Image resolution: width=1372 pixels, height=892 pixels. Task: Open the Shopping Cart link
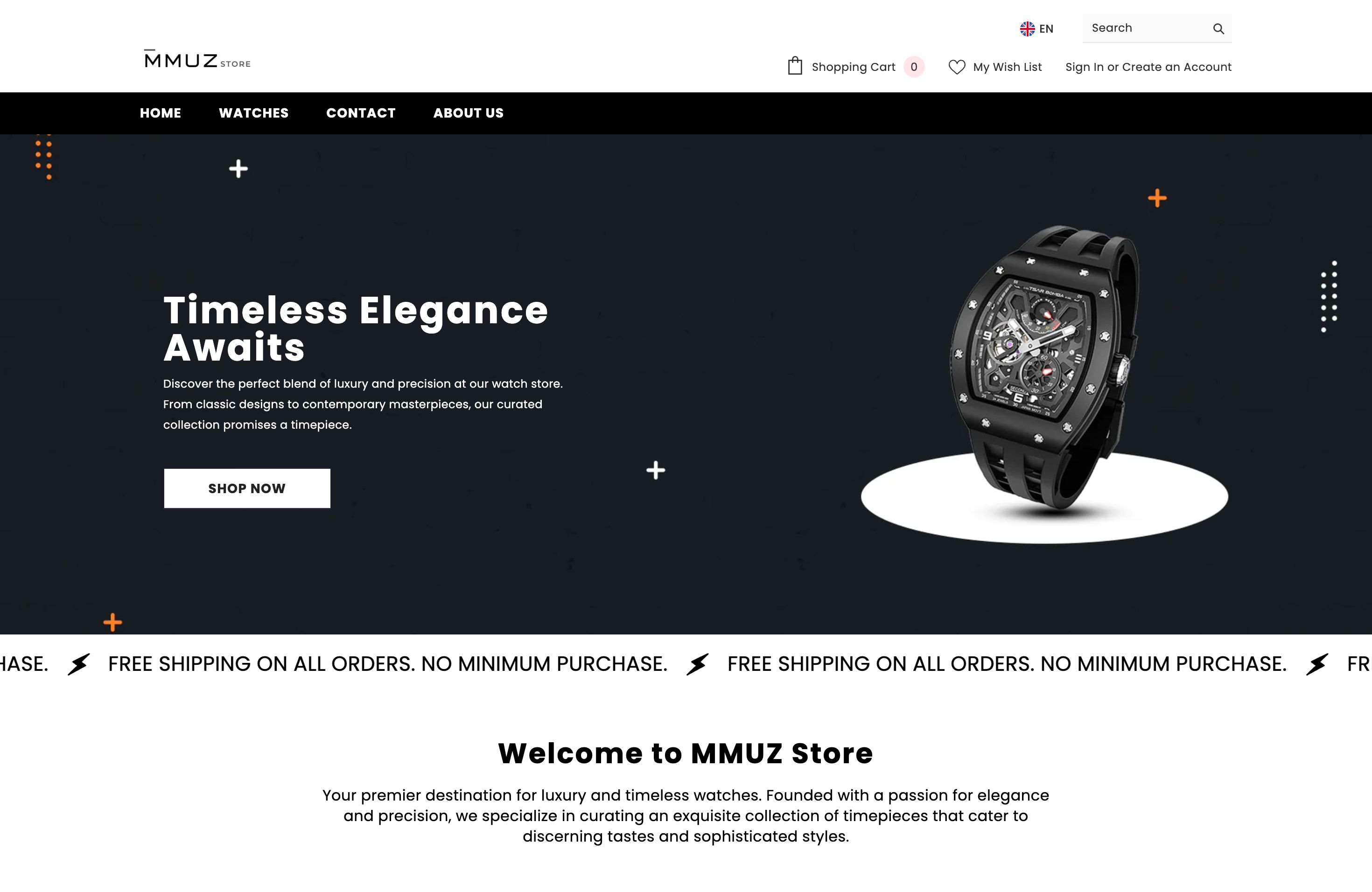[x=853, y=67]
